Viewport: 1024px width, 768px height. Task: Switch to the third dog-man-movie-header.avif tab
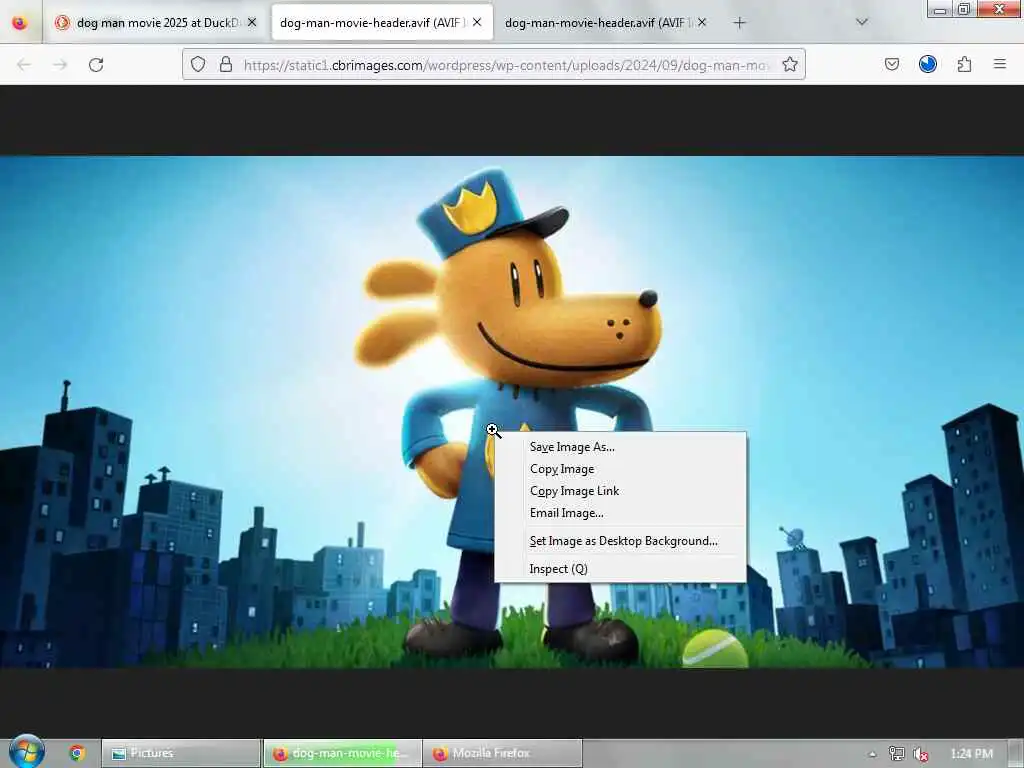606,23
